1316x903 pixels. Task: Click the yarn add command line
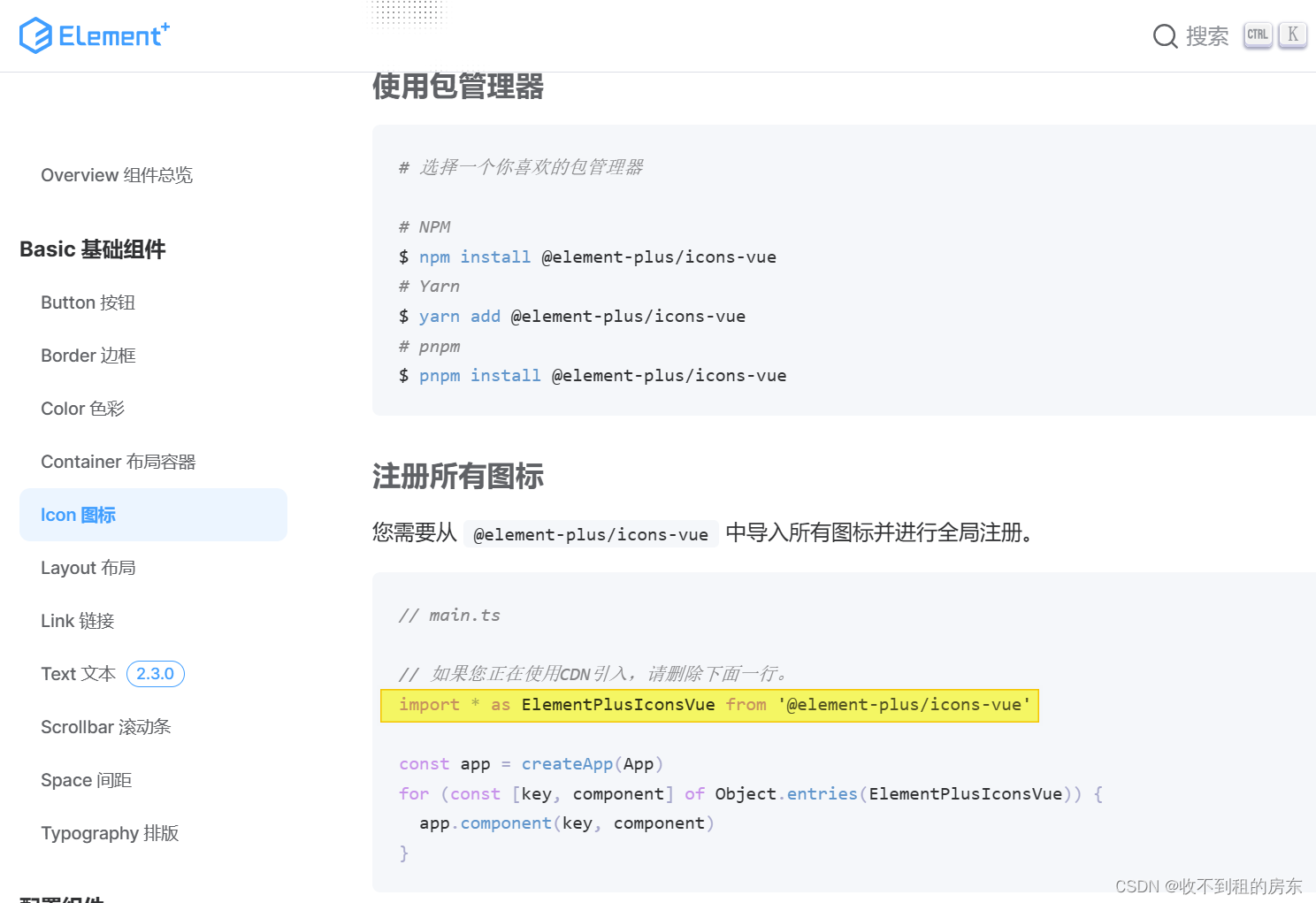coord(572,317)
